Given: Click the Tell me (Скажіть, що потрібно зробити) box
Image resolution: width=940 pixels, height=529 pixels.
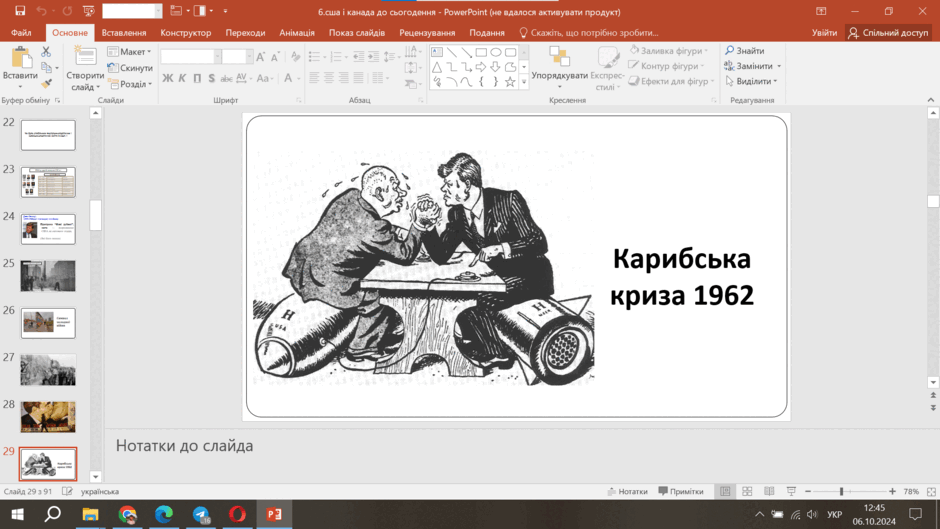Looking at the screenshot, I should [x=589, y=32].
